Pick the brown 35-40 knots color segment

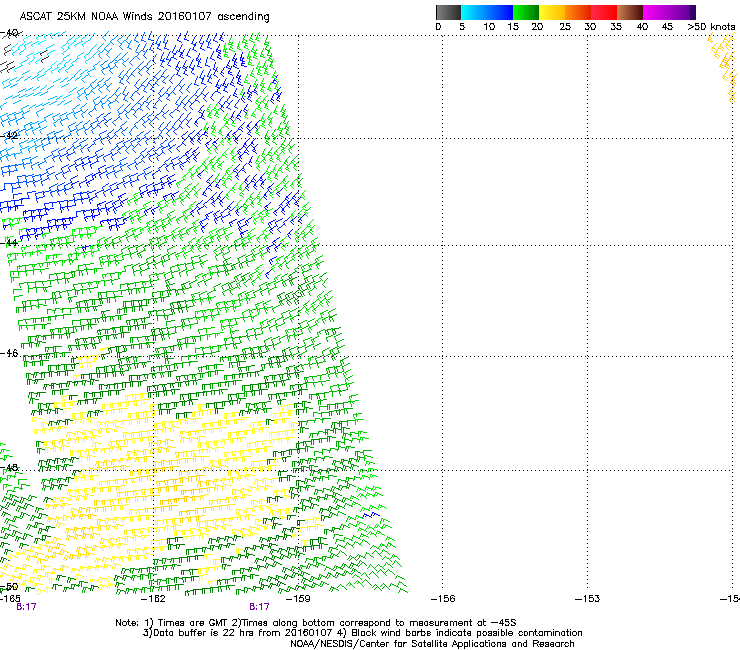(x=630, y=12)
